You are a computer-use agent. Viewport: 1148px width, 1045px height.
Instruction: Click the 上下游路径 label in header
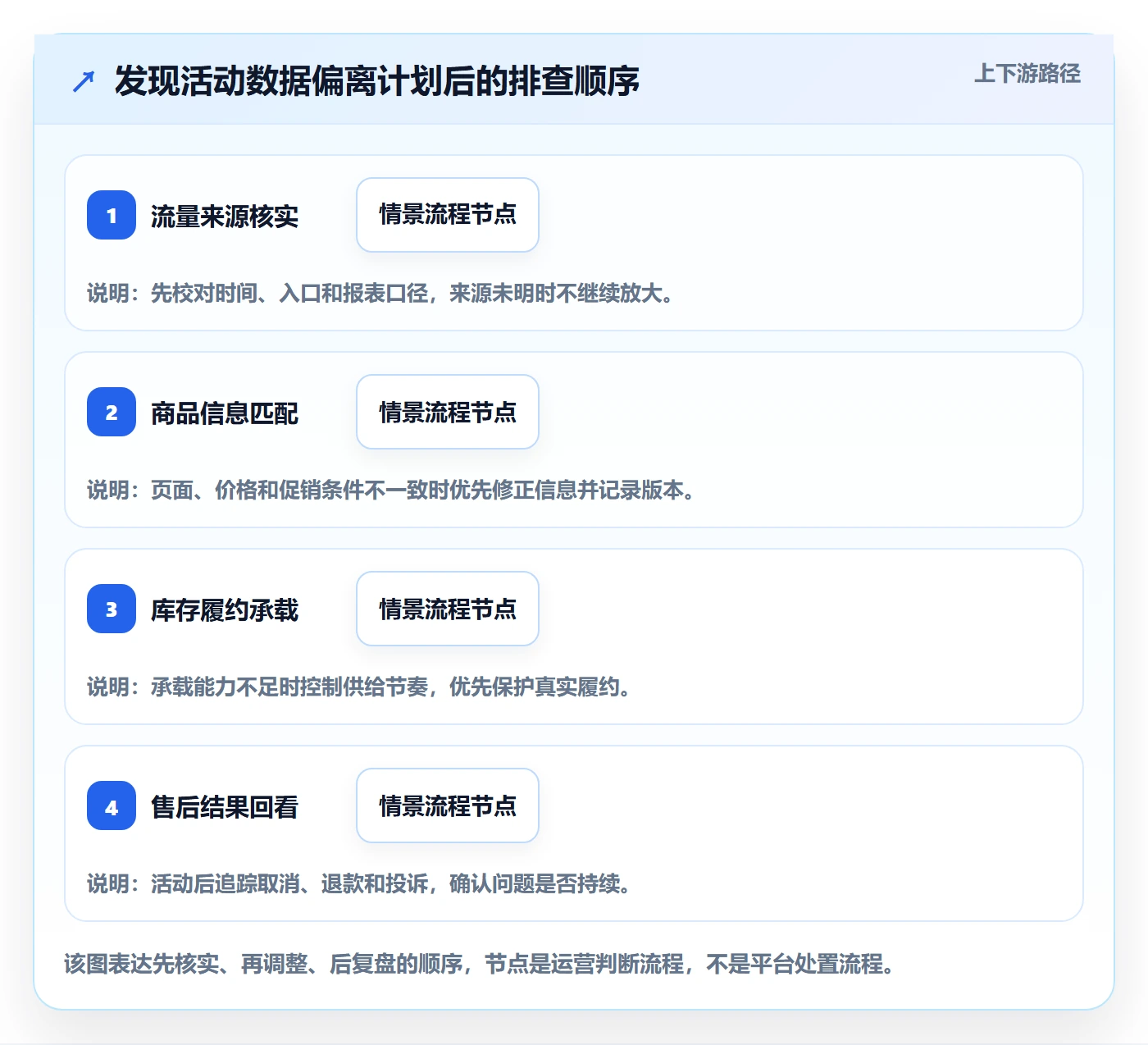coord(1027,74)
